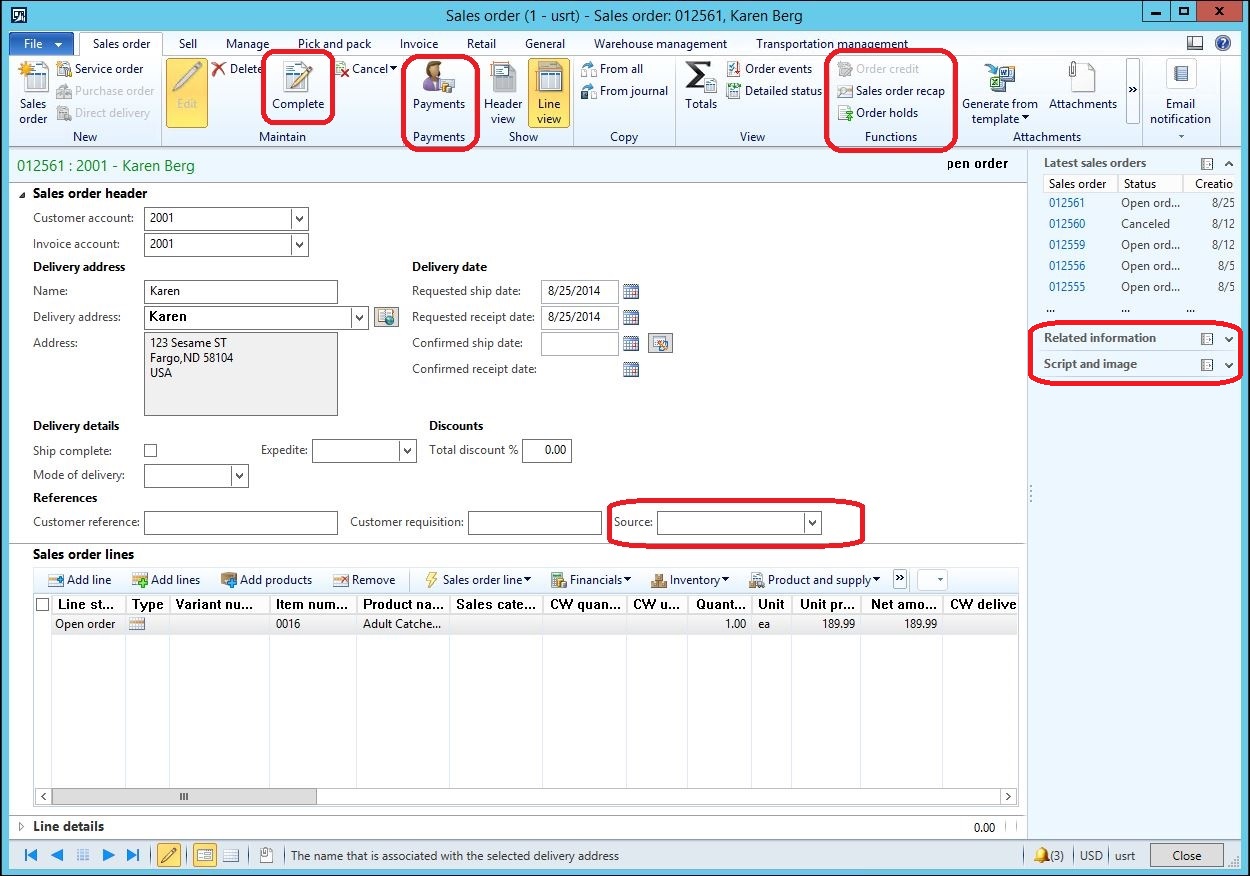
Task: Toggle the select-all lines header checkbox
Action: click(43, 604)
